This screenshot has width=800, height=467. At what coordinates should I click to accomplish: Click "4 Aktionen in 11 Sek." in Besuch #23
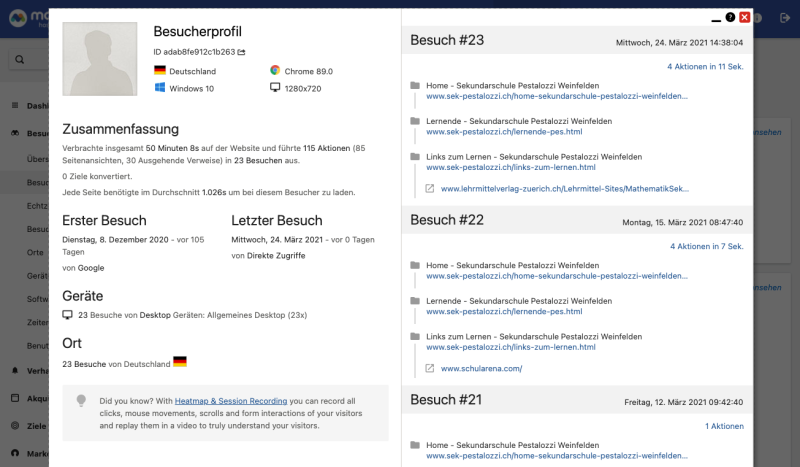705,67
